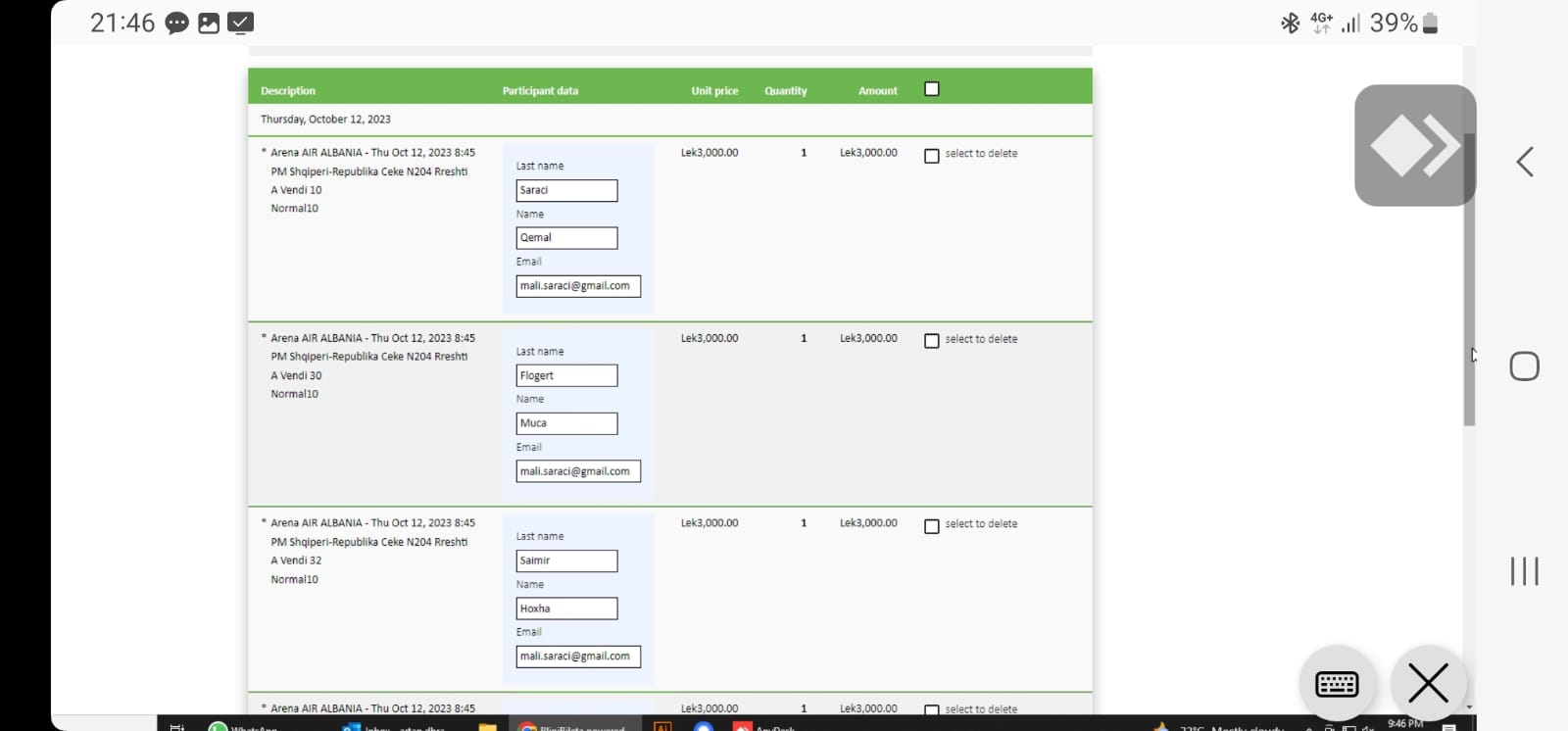The height and width of the screenshot is (731, 1568).
Task: Click the Amount column header
Action: pyautogui.click(x=878, y=91)
